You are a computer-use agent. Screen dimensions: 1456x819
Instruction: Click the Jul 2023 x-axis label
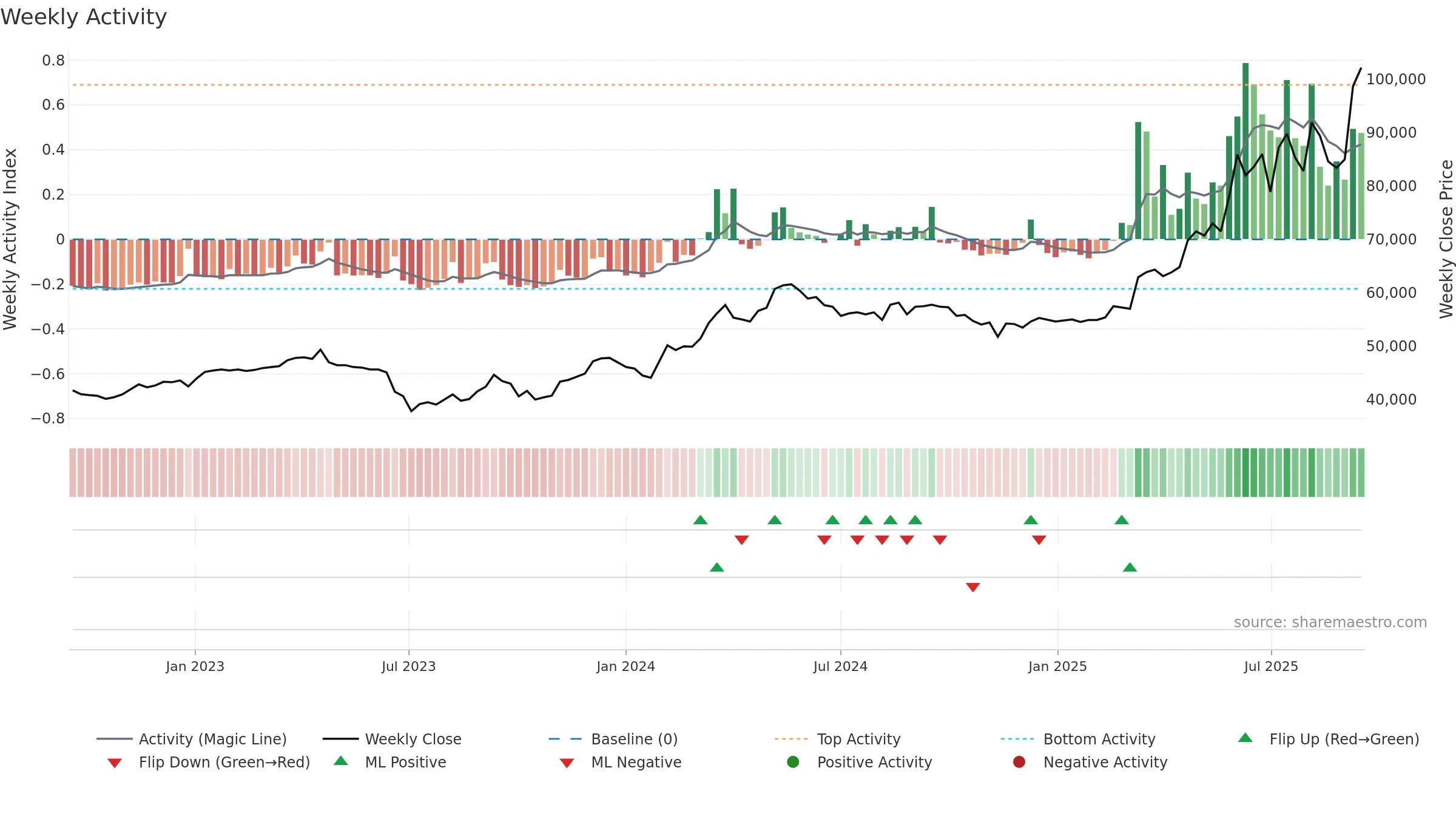tap(408, 666)
